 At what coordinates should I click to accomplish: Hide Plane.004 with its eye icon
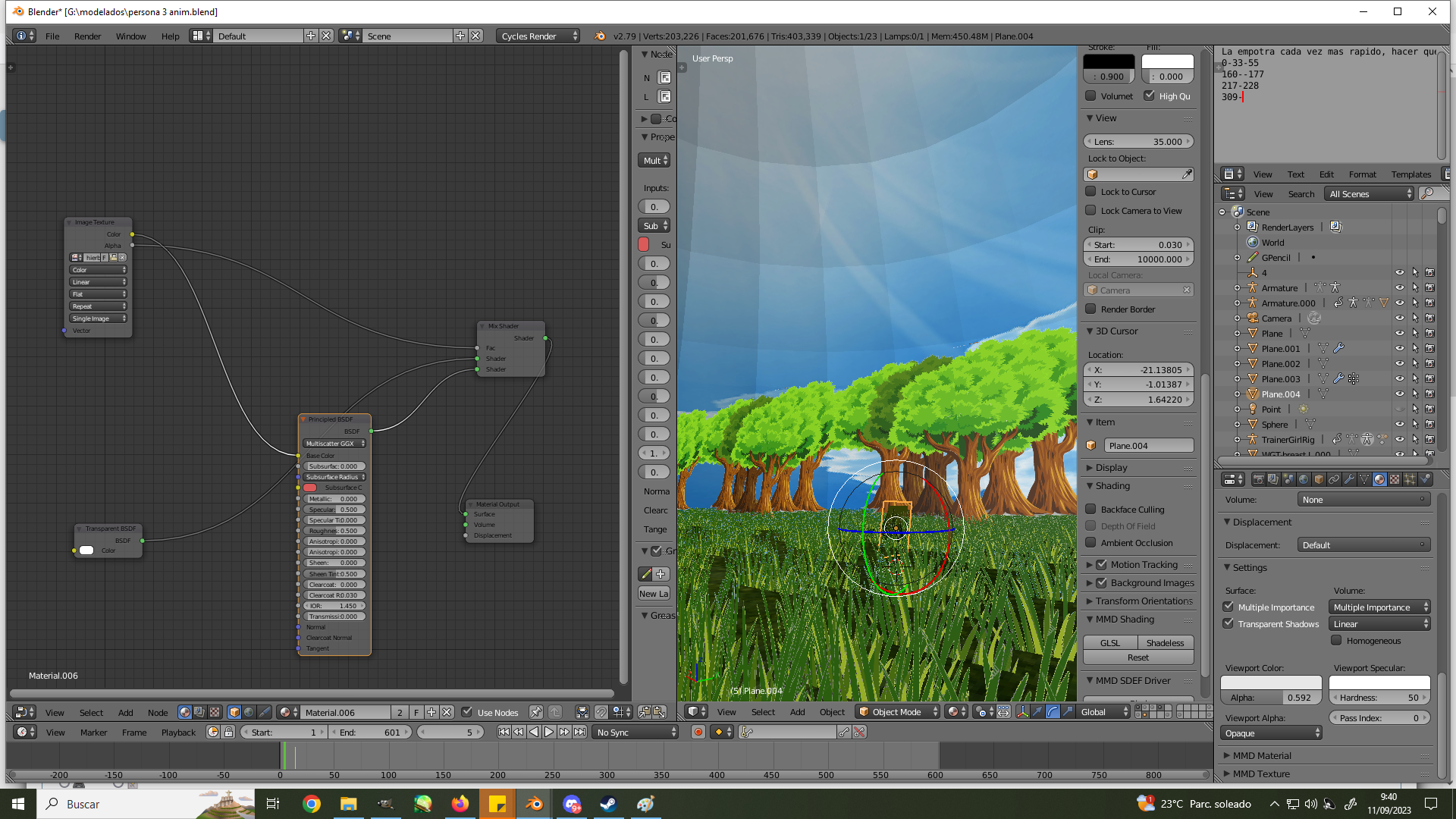(x=1400, y=394)
